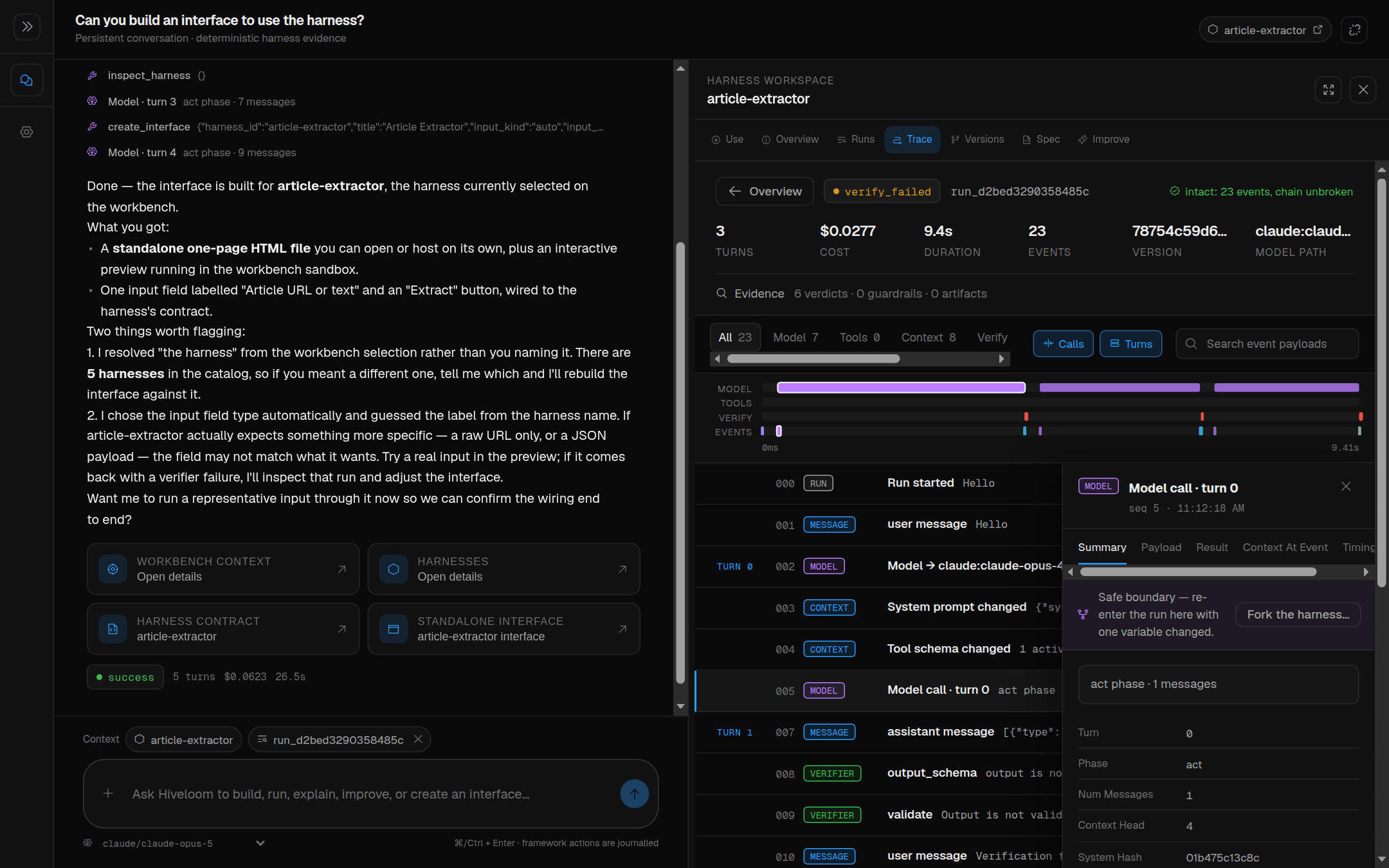
Task: Open the Standalone Interface card
Action: click(x=504, y=629)
